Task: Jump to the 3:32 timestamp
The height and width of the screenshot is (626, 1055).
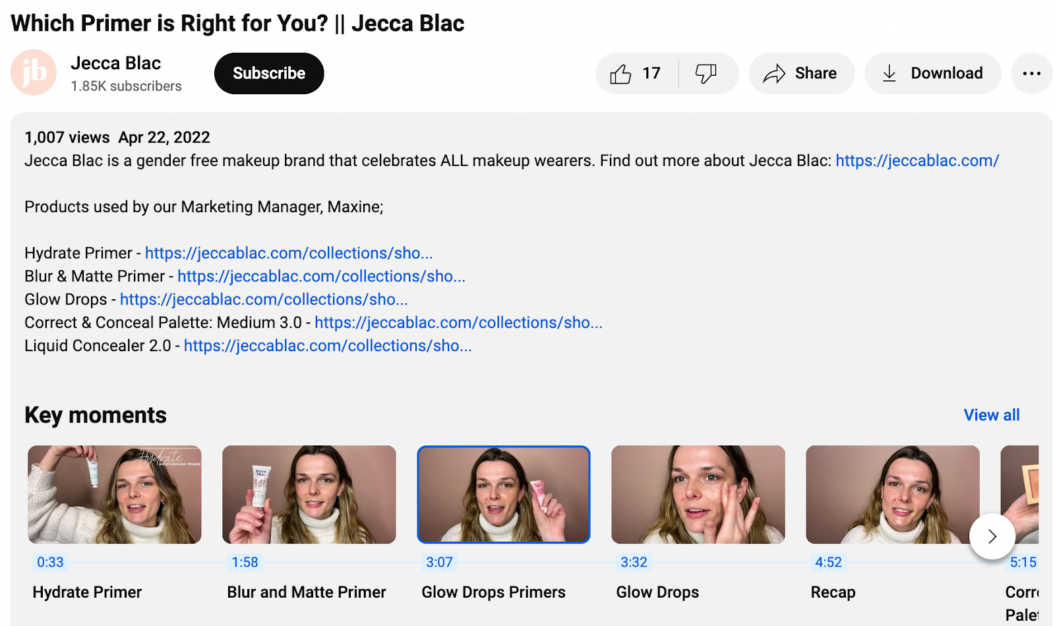Action: point(633,562)
